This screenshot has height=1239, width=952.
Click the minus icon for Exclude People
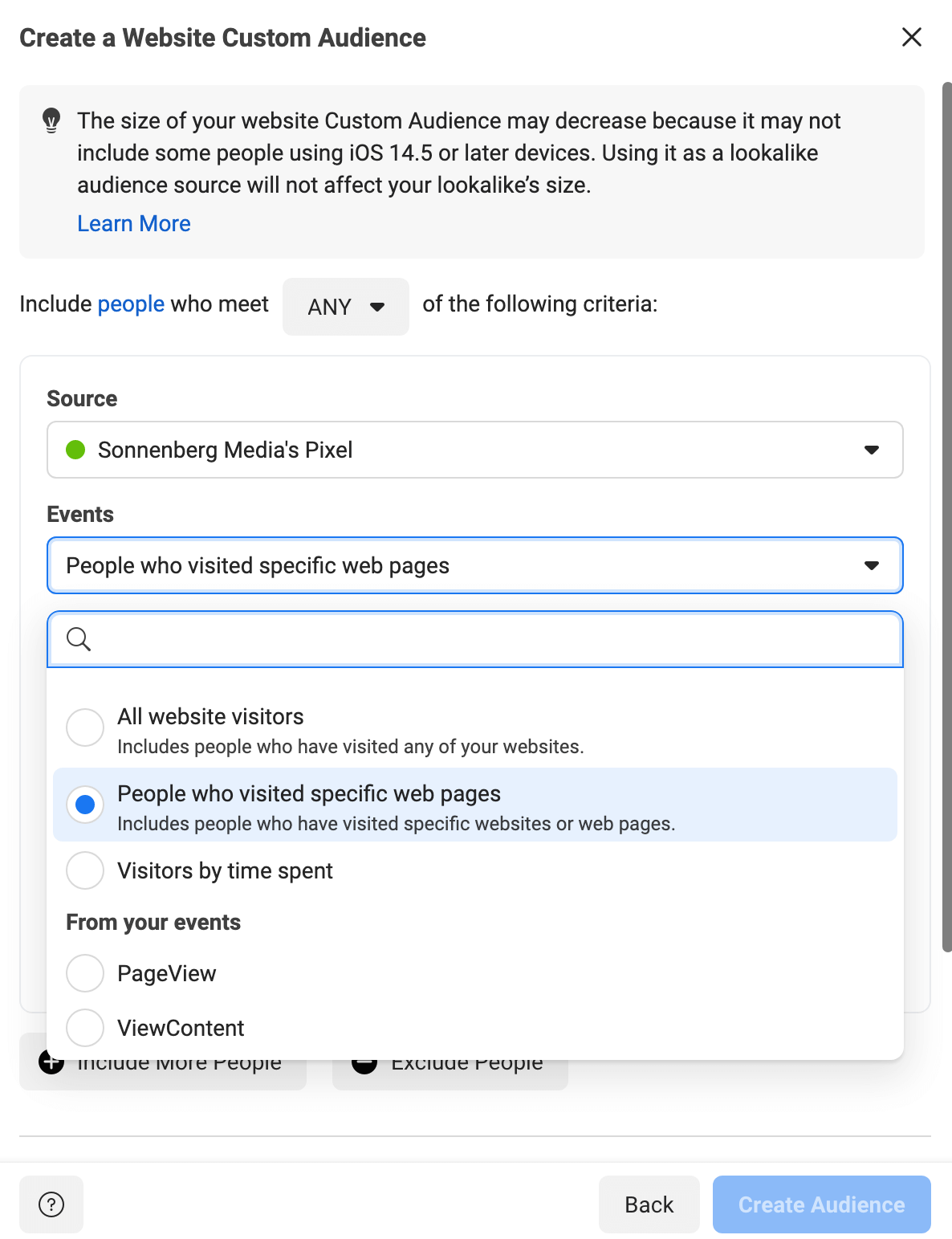click(x=364, y=1062)
